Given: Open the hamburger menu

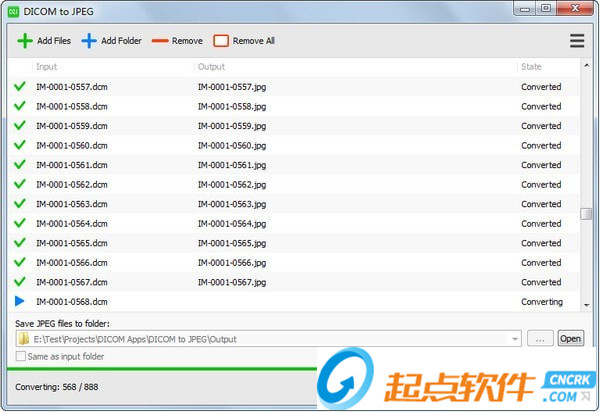Looking at the screenshot, I should click(577, 41).
